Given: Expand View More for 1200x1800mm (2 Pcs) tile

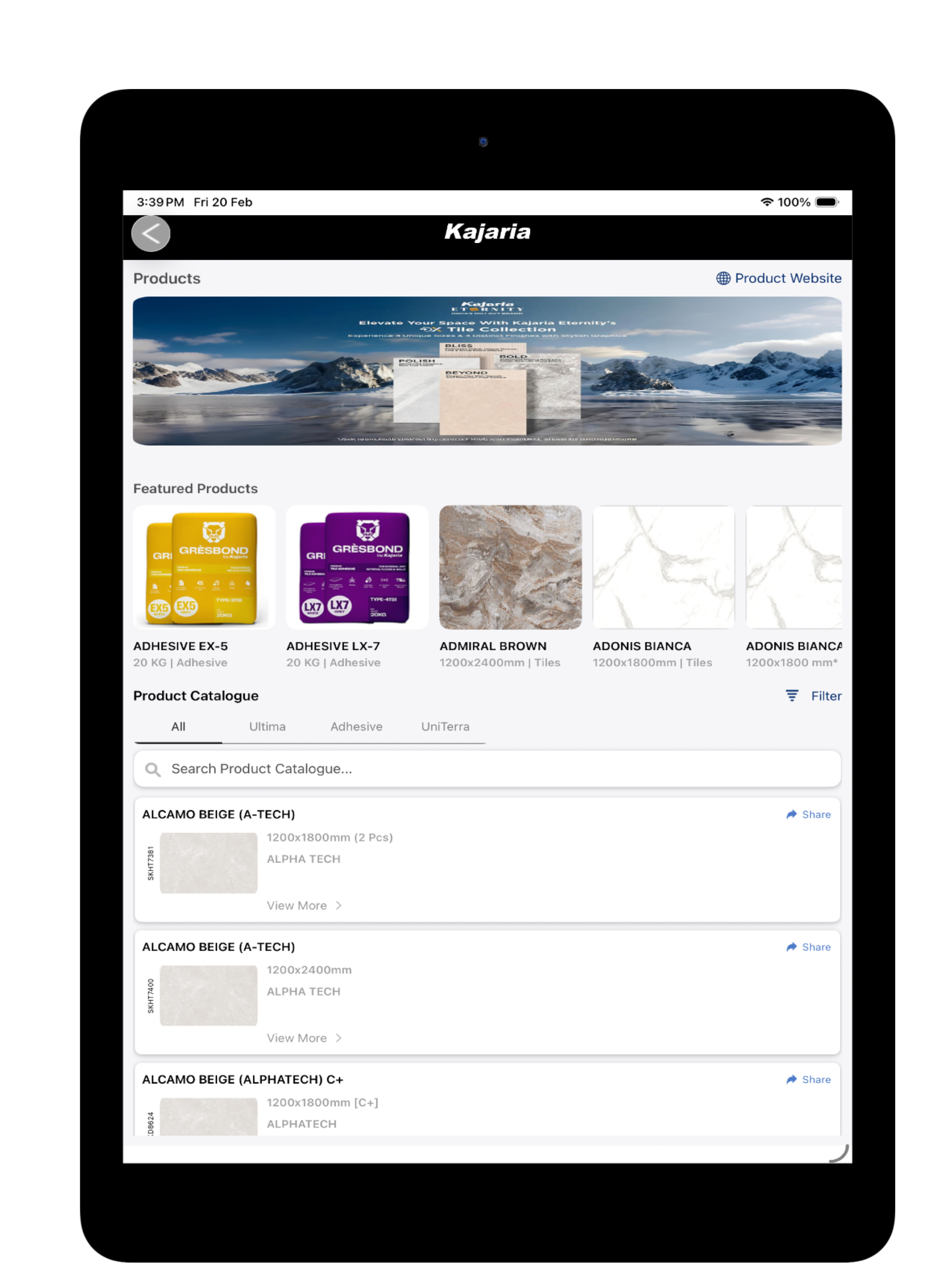Looking at the screenshot, I should 304,905.
